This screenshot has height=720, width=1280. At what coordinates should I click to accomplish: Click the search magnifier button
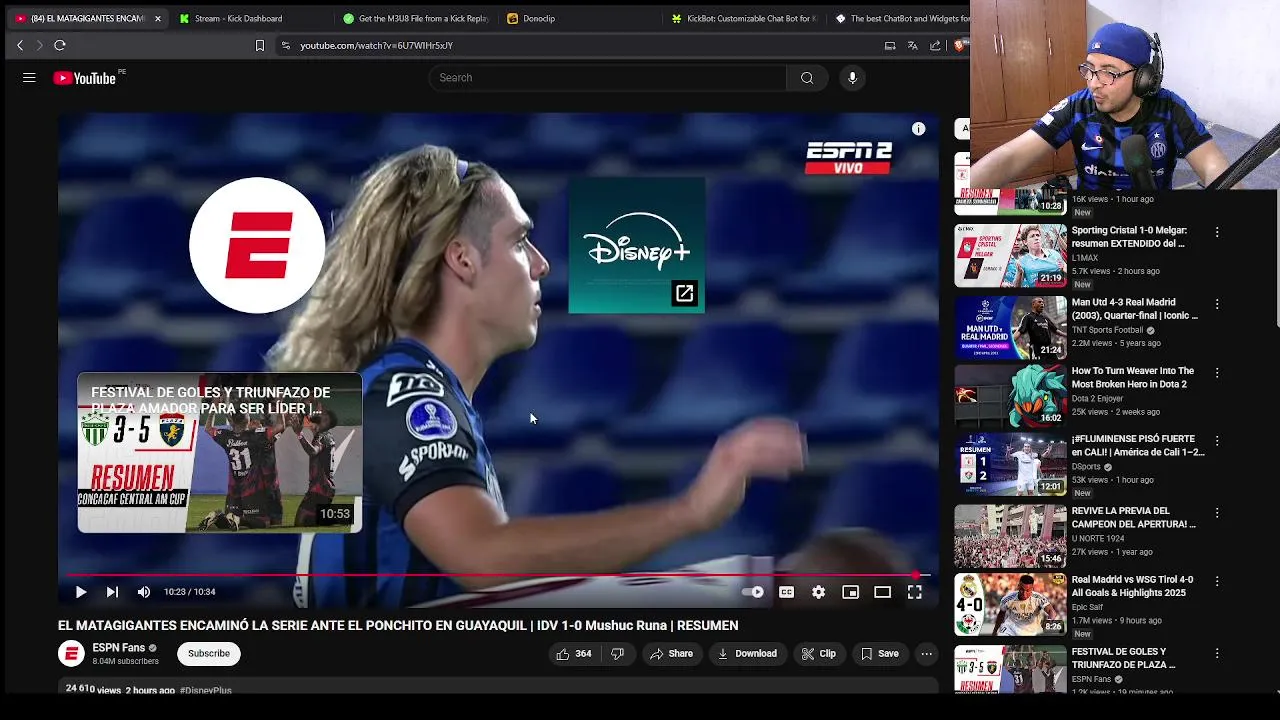(807, 78)
